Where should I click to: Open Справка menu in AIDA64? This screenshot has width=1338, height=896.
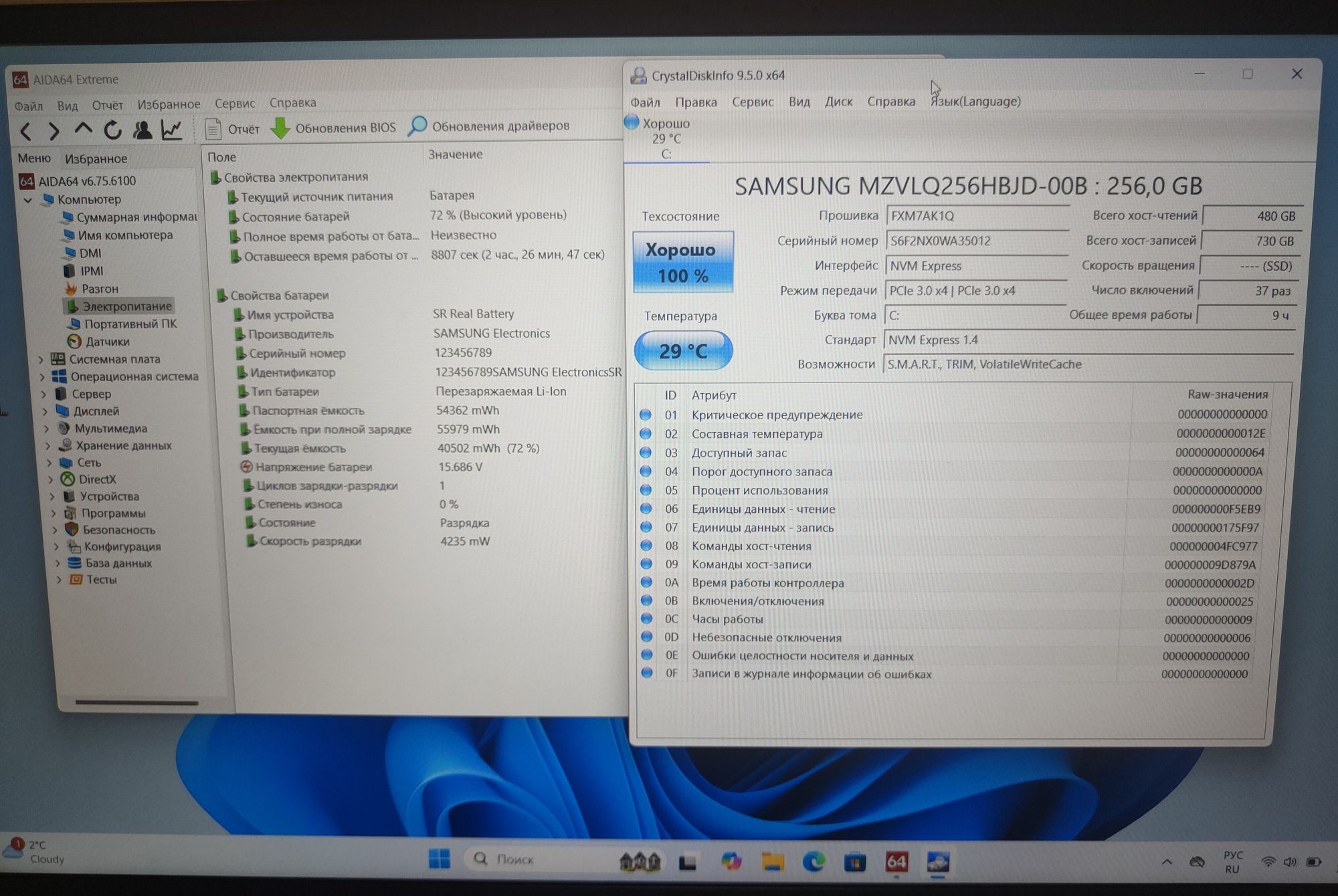point(293,103)
